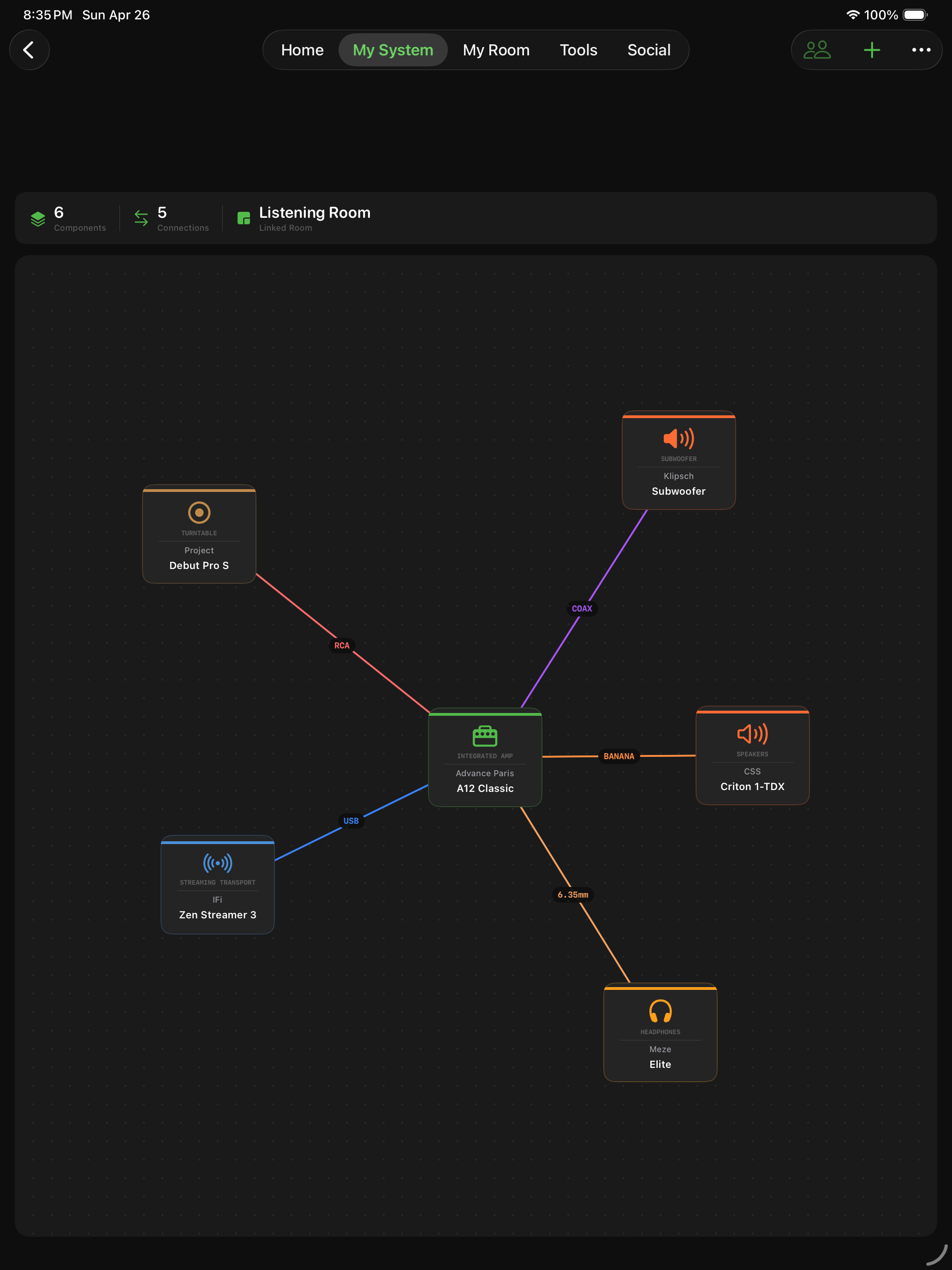This screenshot has height=1270, width=952.
Task: Select the connections arrows icon in stats bar
Action: [141, 218]
